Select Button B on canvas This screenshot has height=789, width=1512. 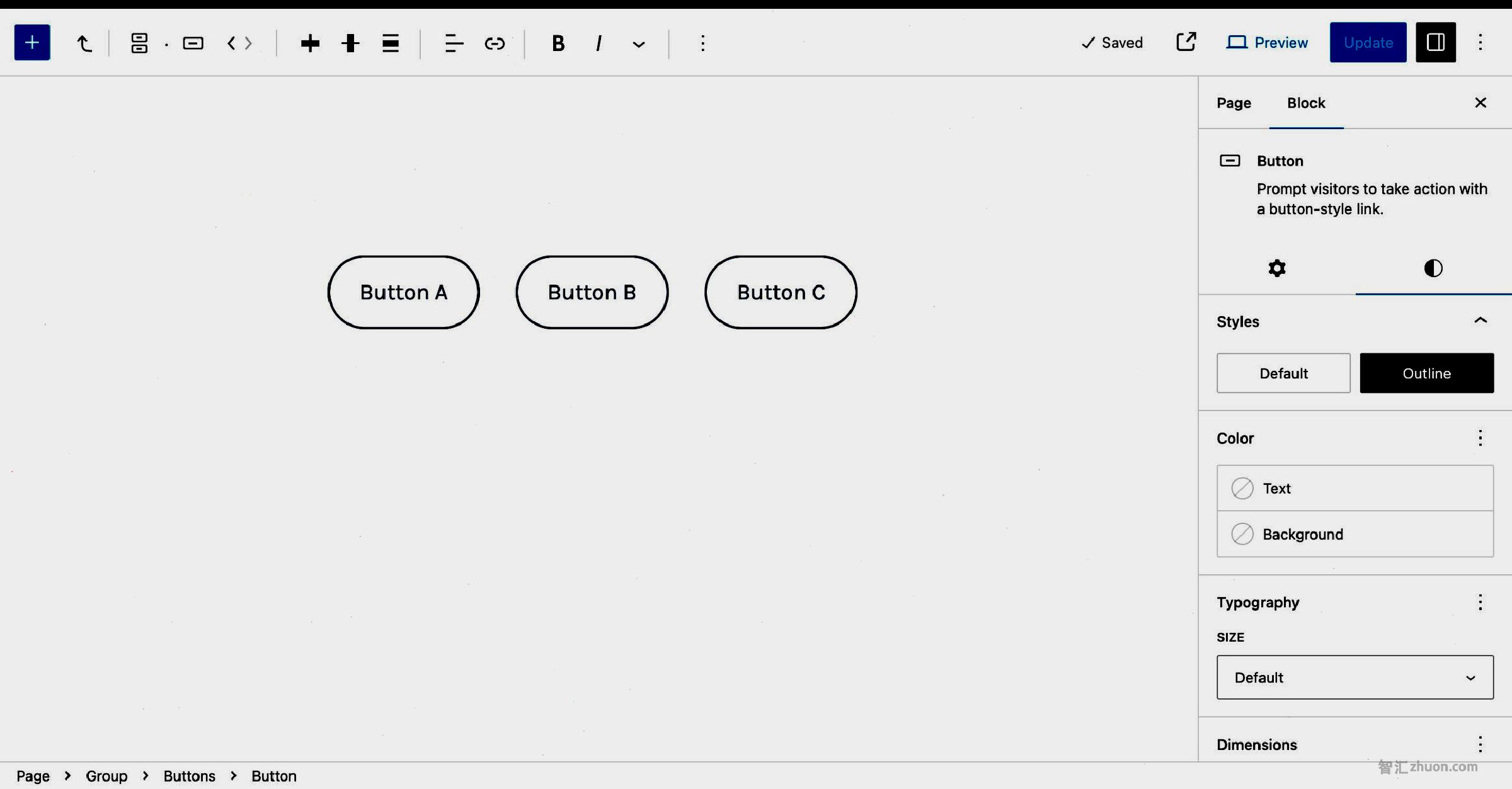tap(592, 292)
